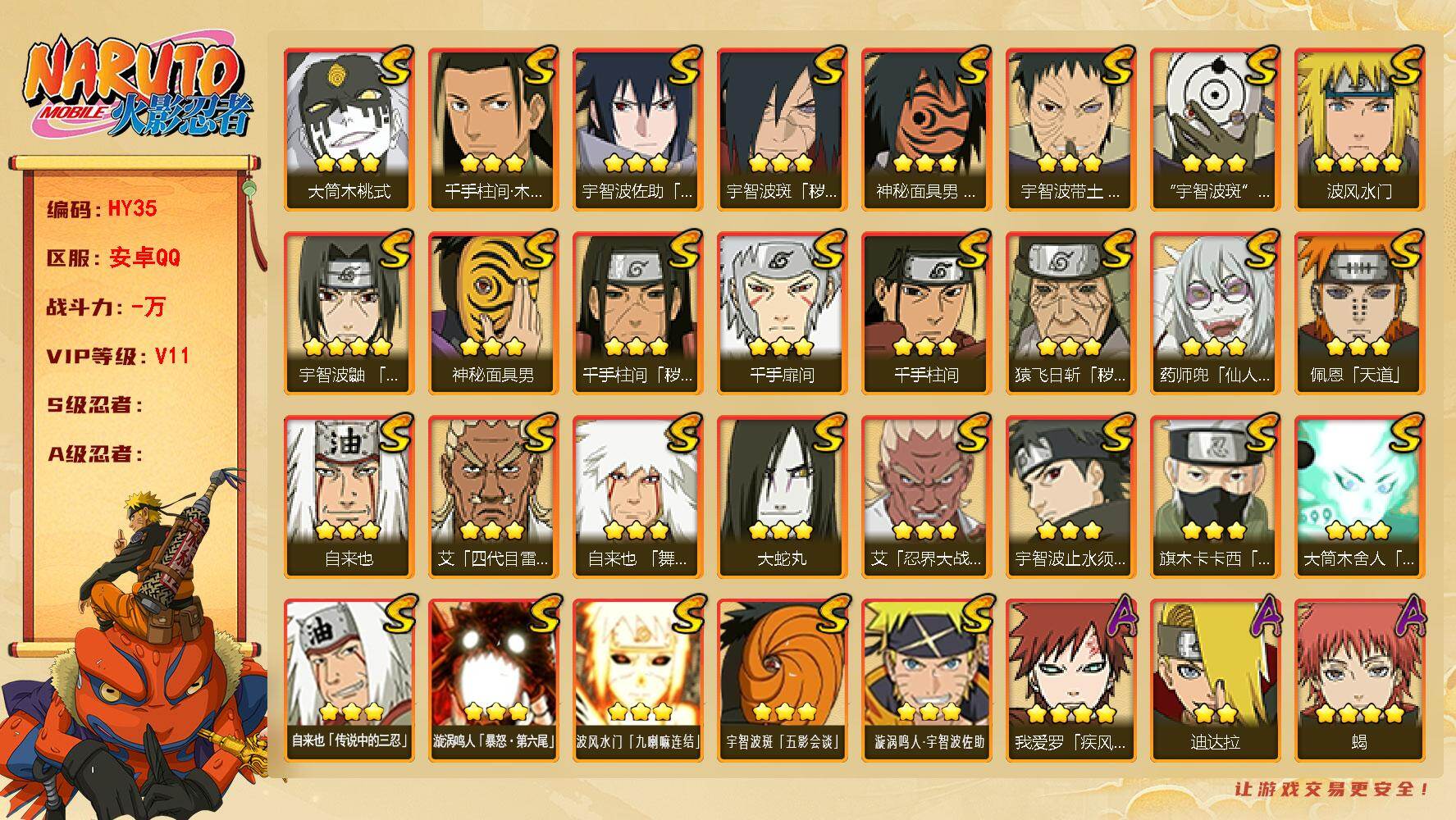Open the 药师兜「仙人」 ninja card
The height and width of the screenshot is (820, 1456).
pyautogui.click(x=1215, y=312)
